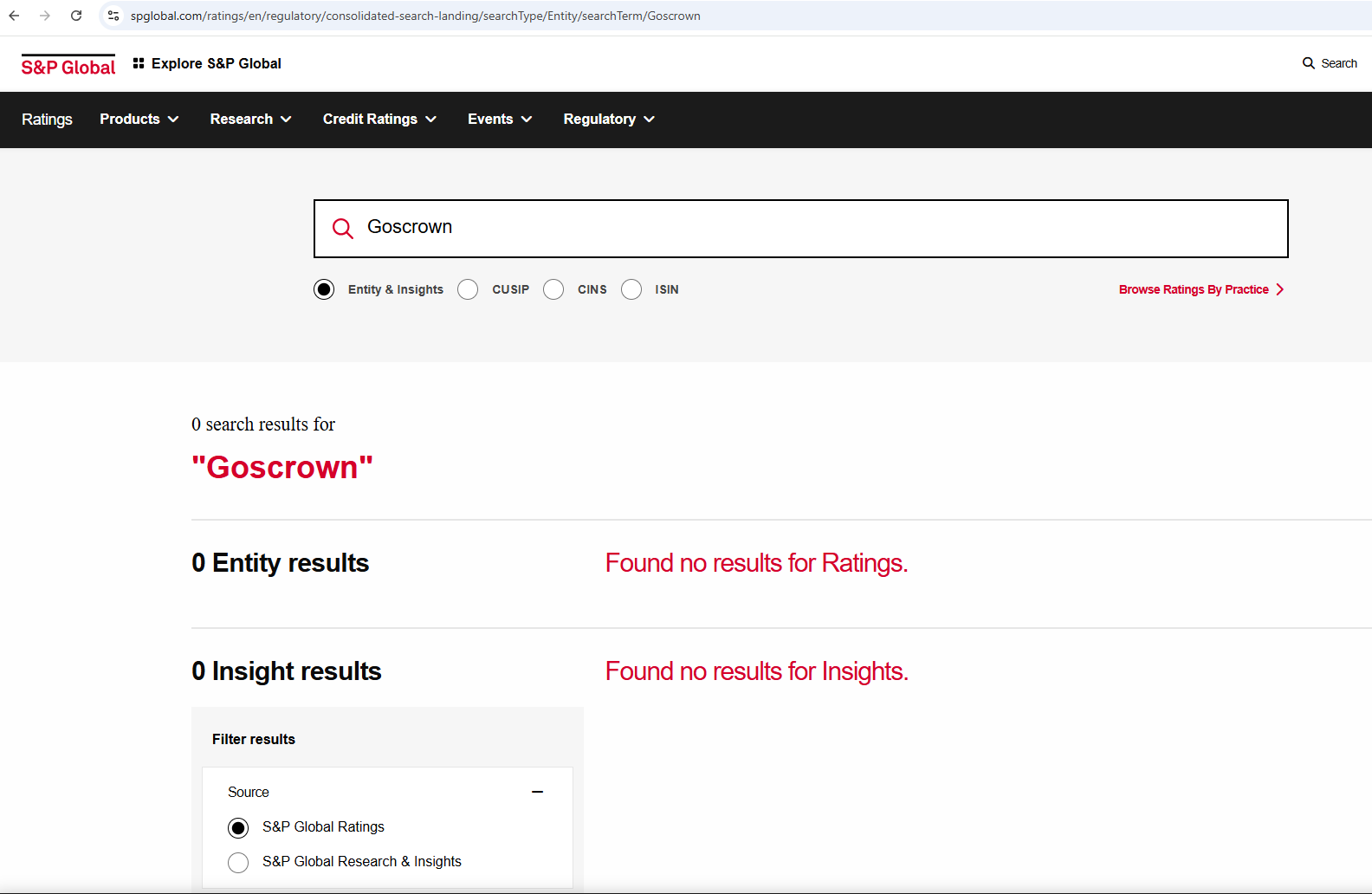Click the 0 Insight results heading
Screen dimensions: 1372x894
tap(287, 671)
